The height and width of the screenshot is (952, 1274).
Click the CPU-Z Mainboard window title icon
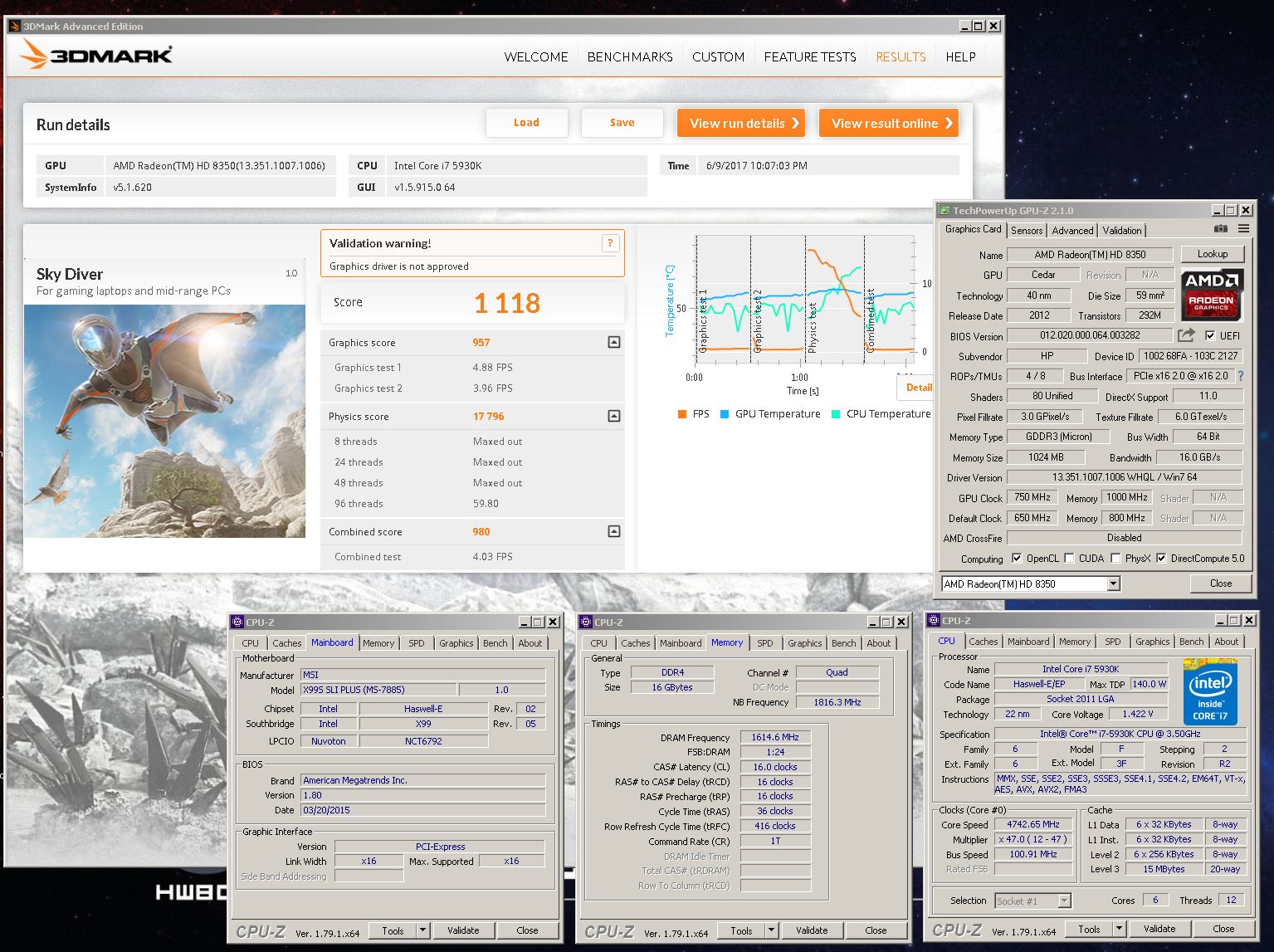(237, 622)
